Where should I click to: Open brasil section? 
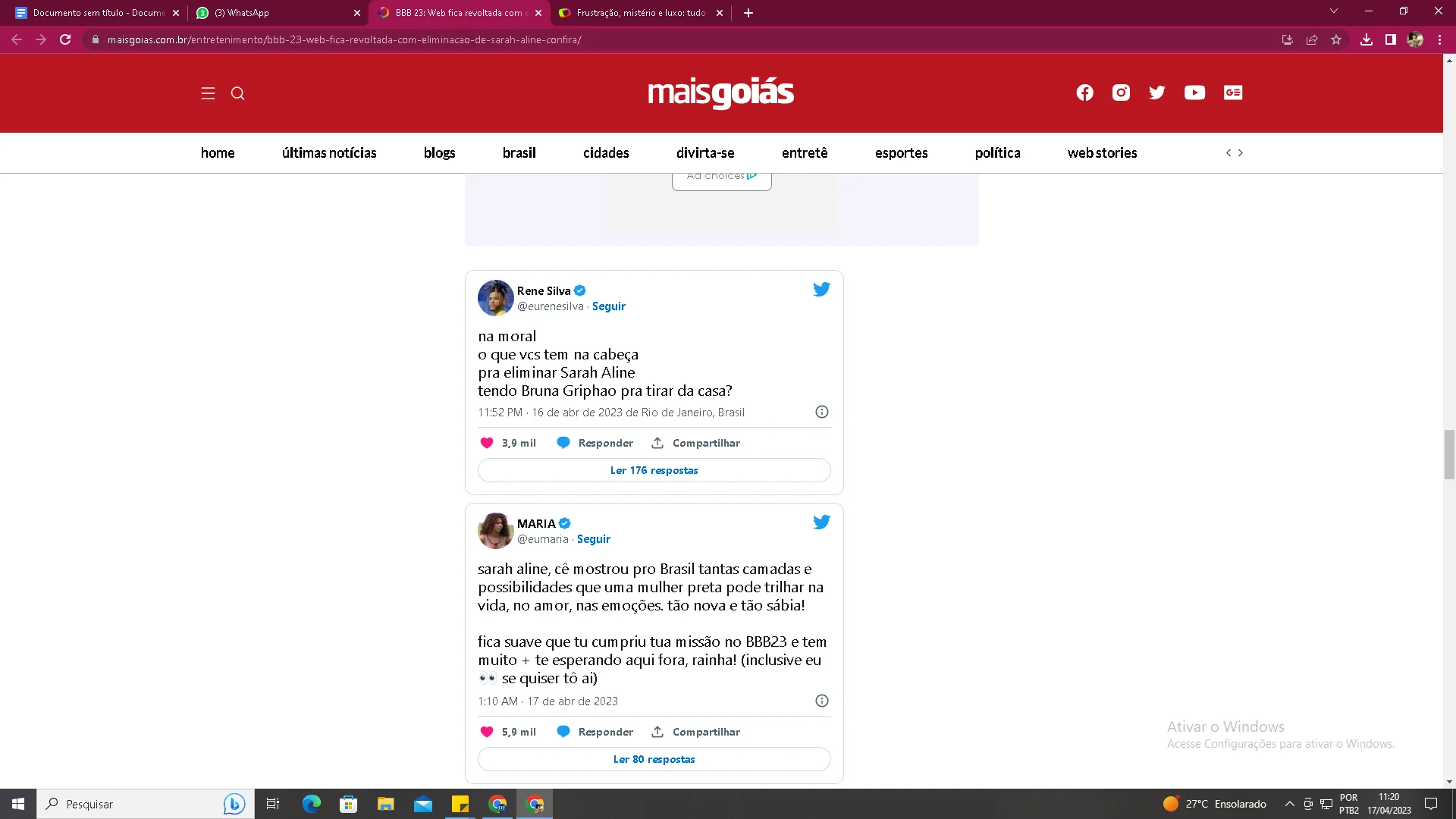(x=519, y=153)
